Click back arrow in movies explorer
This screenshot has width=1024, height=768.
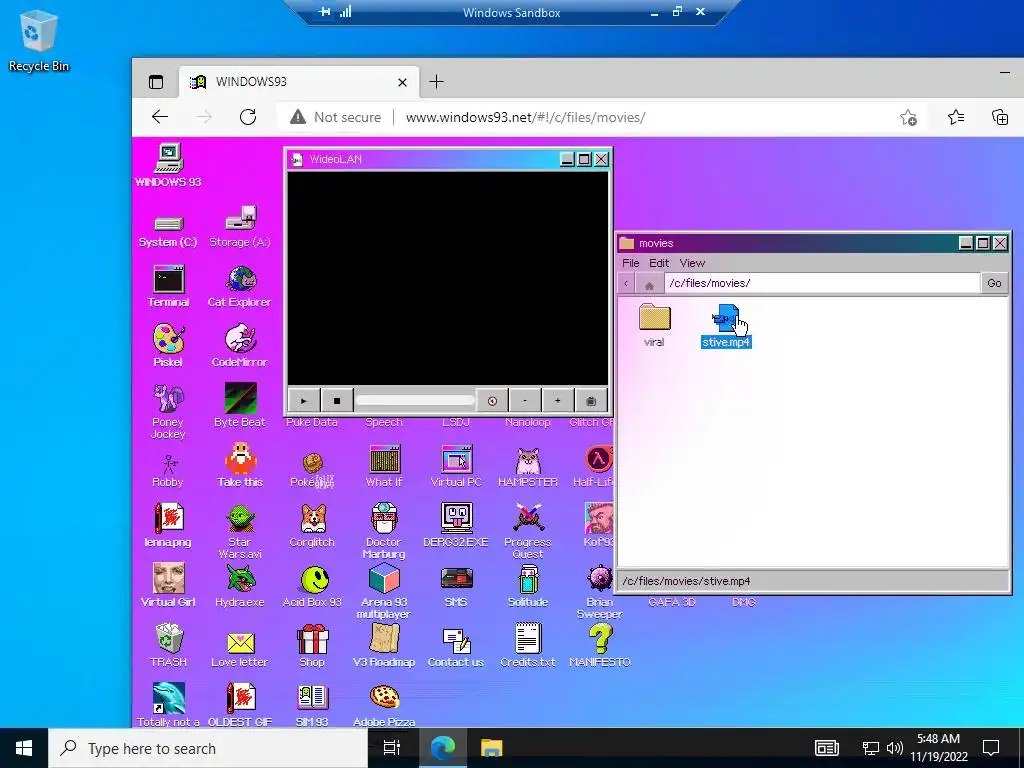pyautogui.click(x=626, y=283)
